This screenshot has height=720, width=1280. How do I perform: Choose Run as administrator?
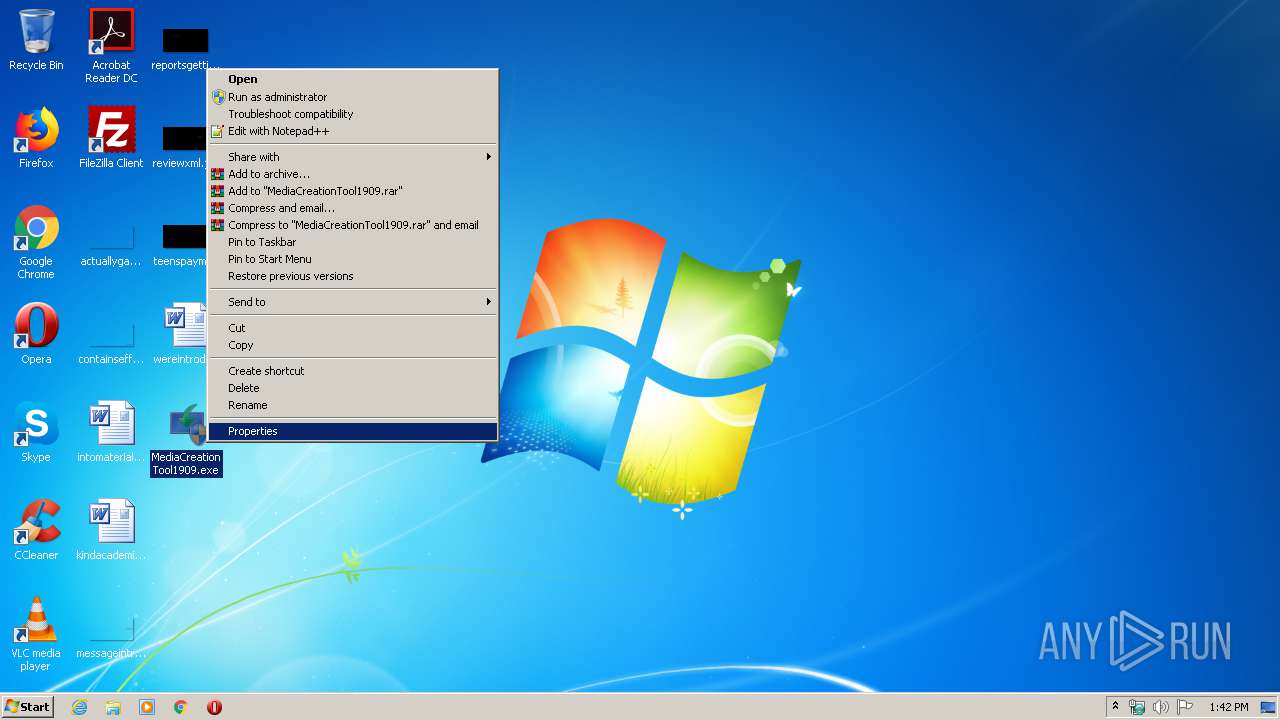[x=352, y=97]
